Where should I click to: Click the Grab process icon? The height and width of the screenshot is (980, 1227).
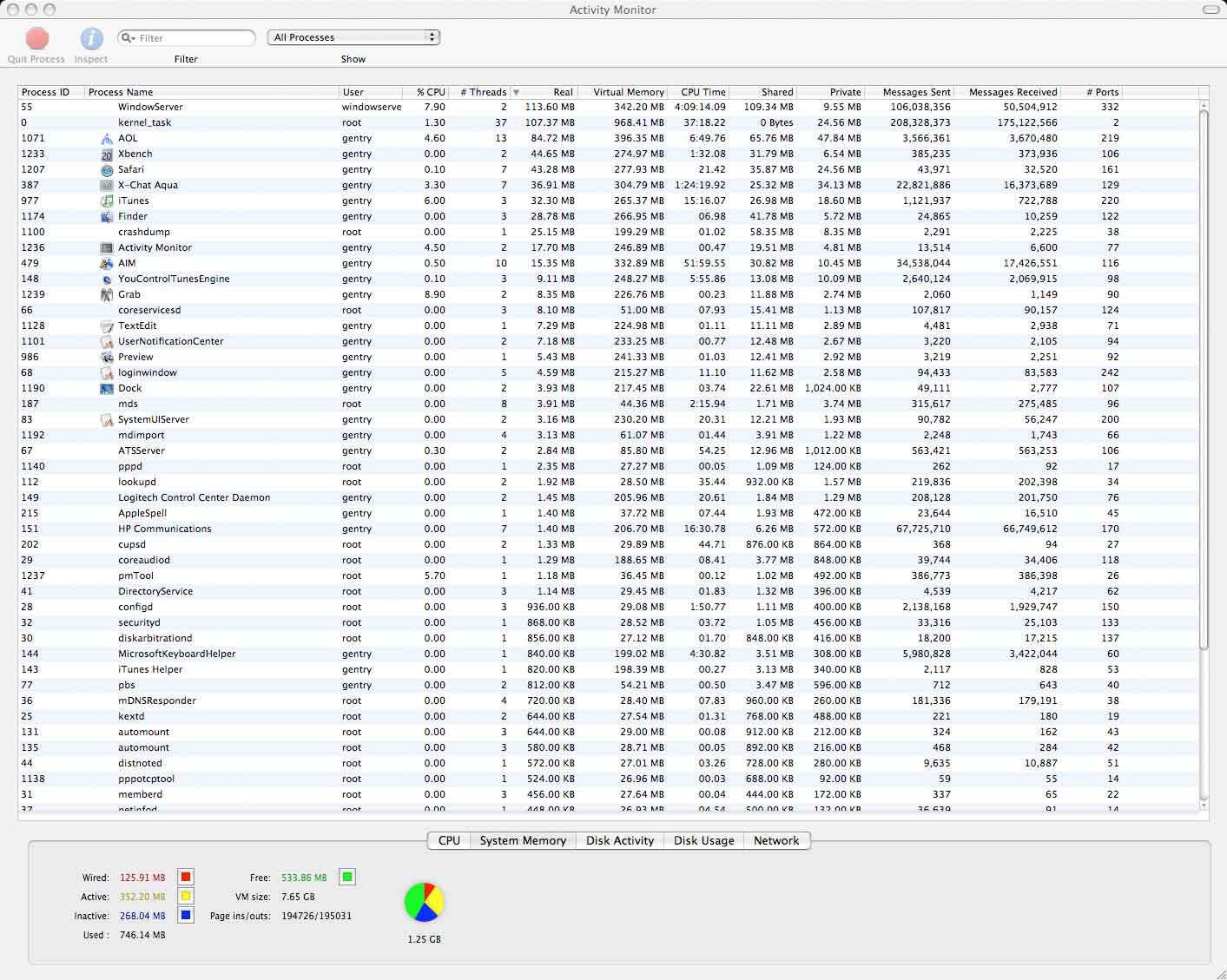pyautogui.click(x=107, y=295)
